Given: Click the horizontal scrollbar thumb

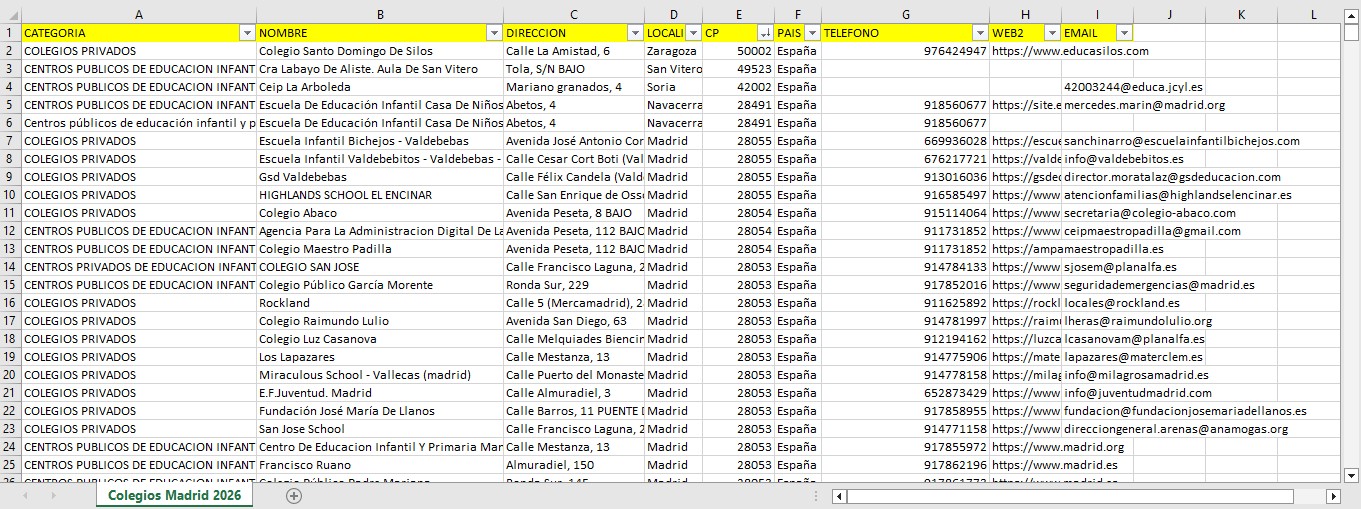Looking at the screenshot, I should point(1070,496).
